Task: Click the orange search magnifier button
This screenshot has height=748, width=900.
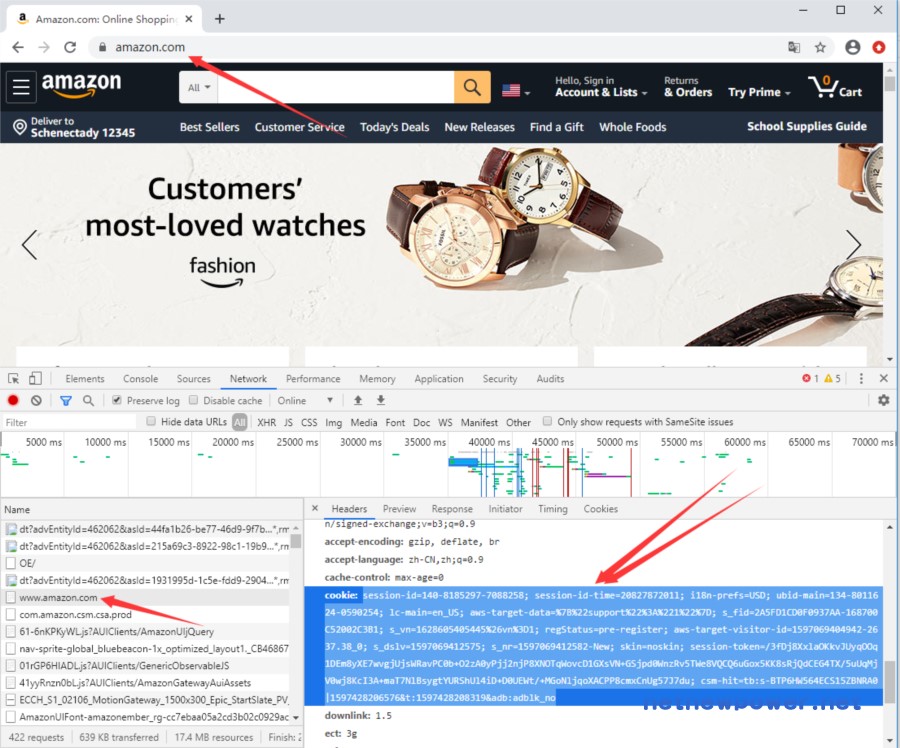Action: (472, 87)
